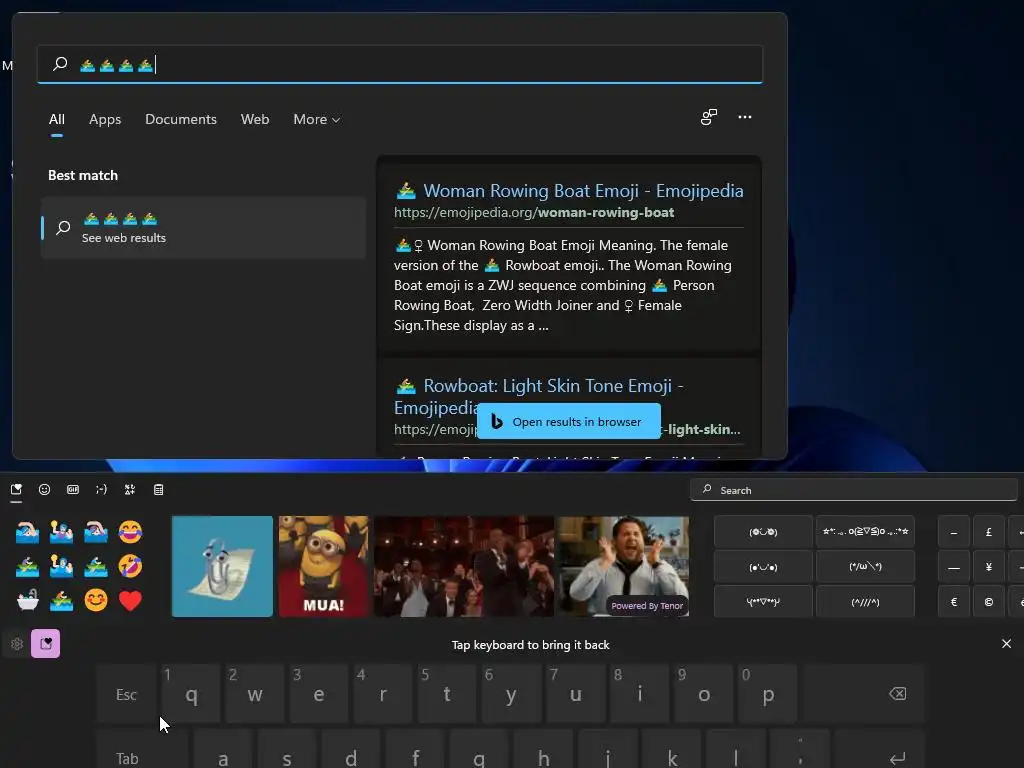Click the magnifier icon in Windows search box

(60, 64)
